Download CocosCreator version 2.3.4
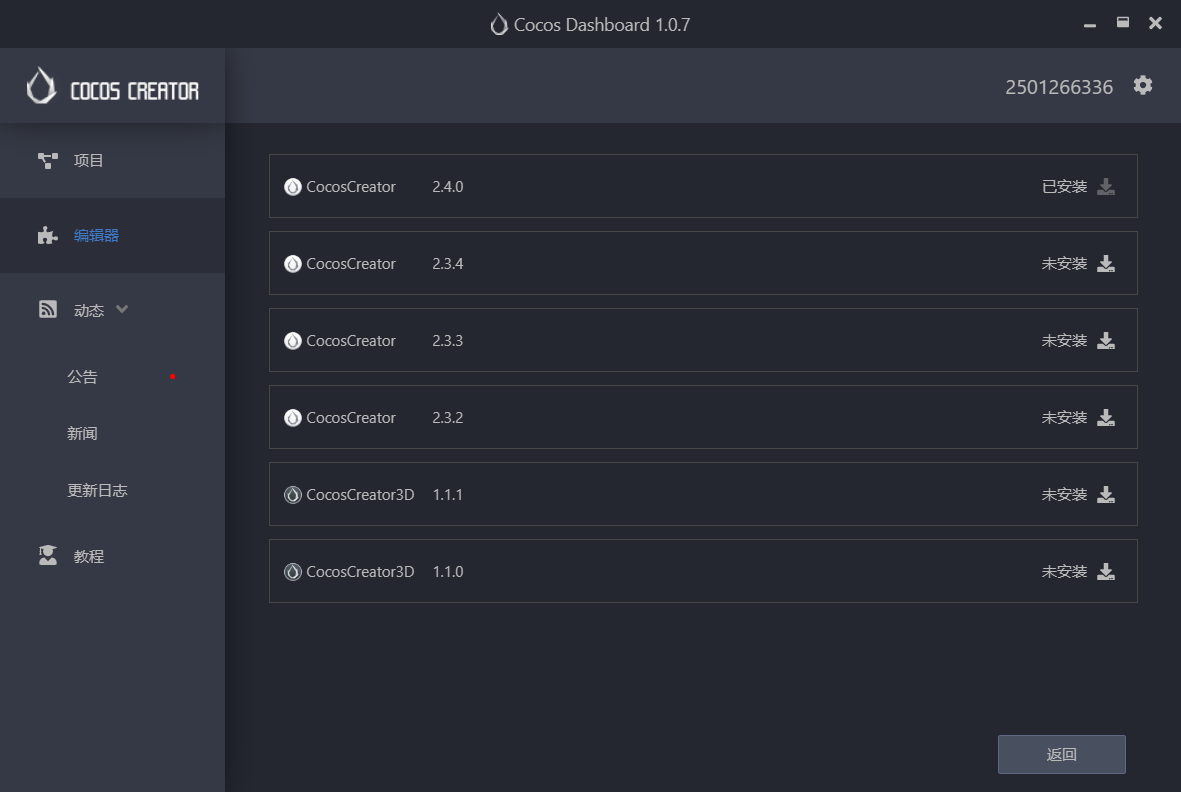 coord(1105,263)
